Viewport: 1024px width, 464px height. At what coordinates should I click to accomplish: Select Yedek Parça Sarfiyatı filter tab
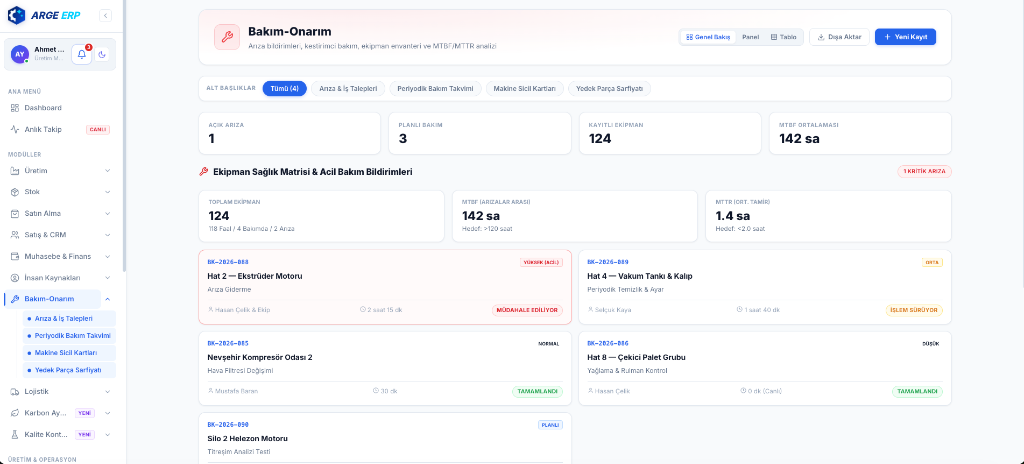coord(609,89)
